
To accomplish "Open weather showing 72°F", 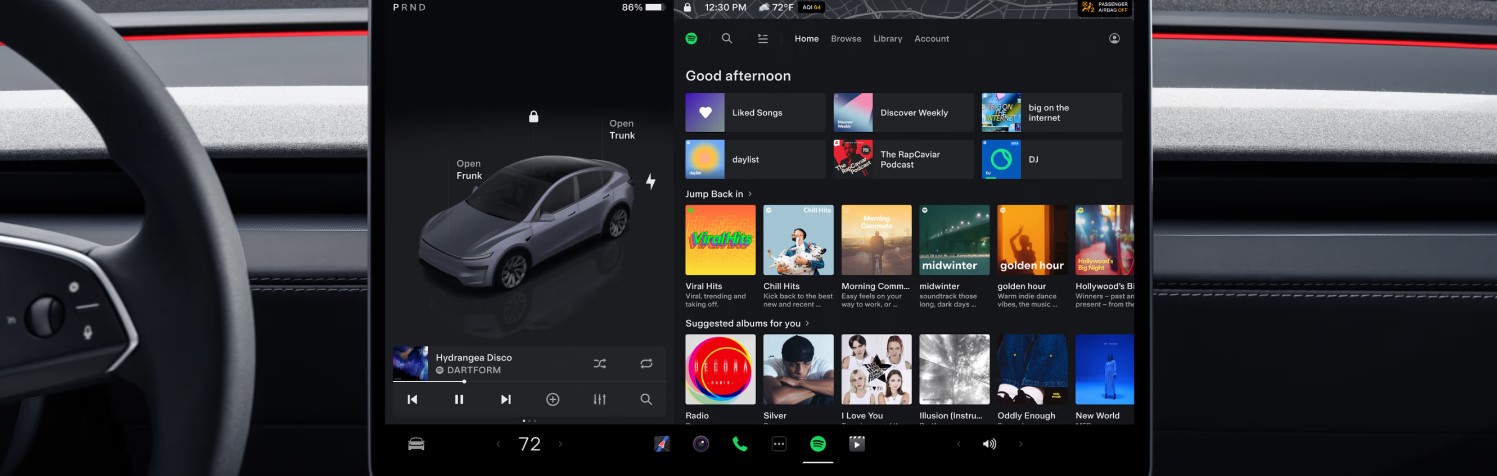I will coord(775,7).
